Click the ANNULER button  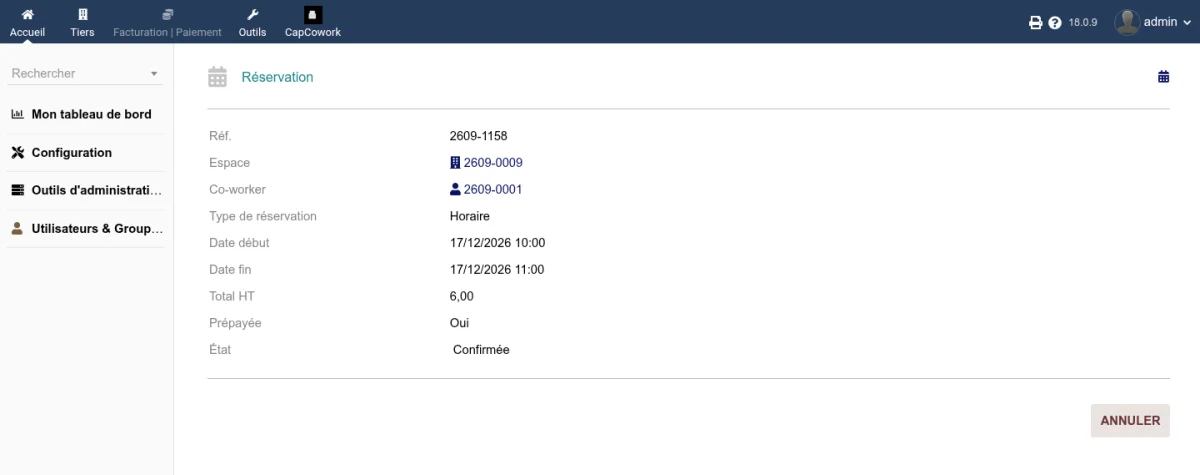click(1130, 421)
